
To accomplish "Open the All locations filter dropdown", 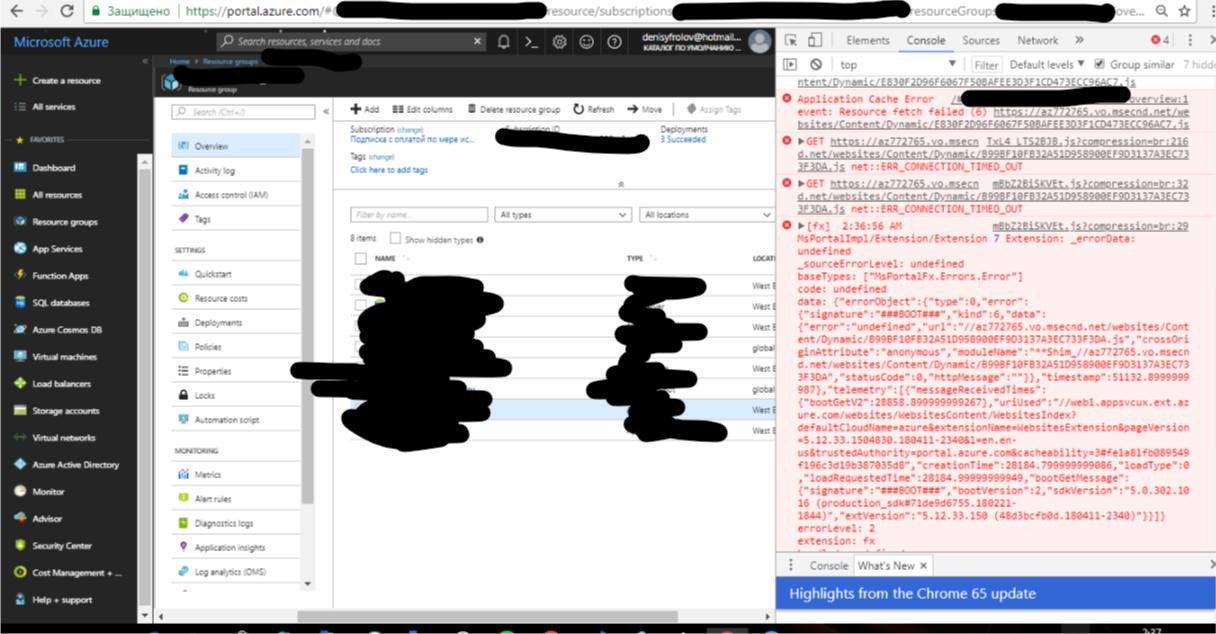I will pyautogui.click(x=707, y=215).
